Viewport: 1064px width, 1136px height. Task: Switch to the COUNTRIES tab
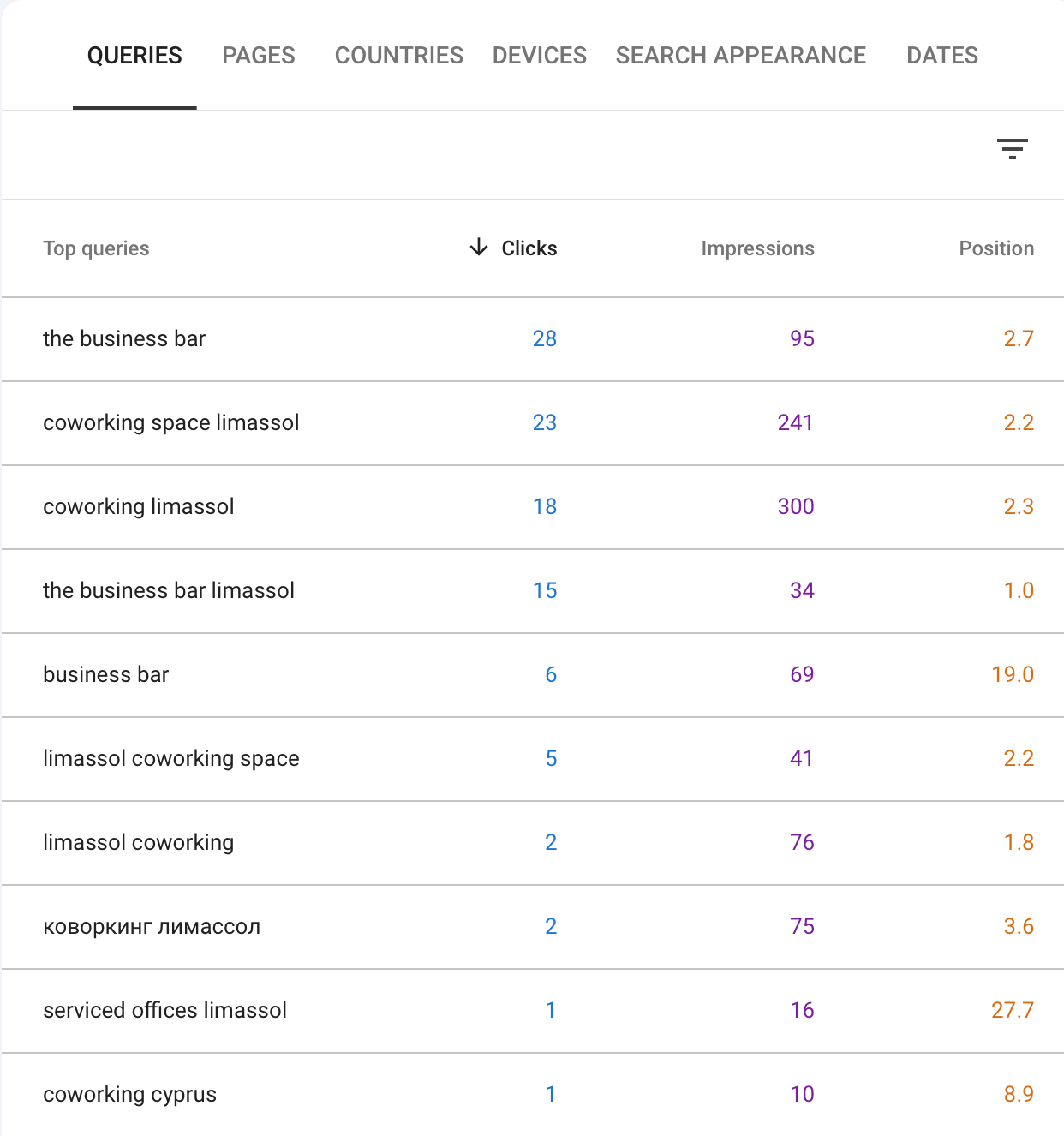point(398,55)
